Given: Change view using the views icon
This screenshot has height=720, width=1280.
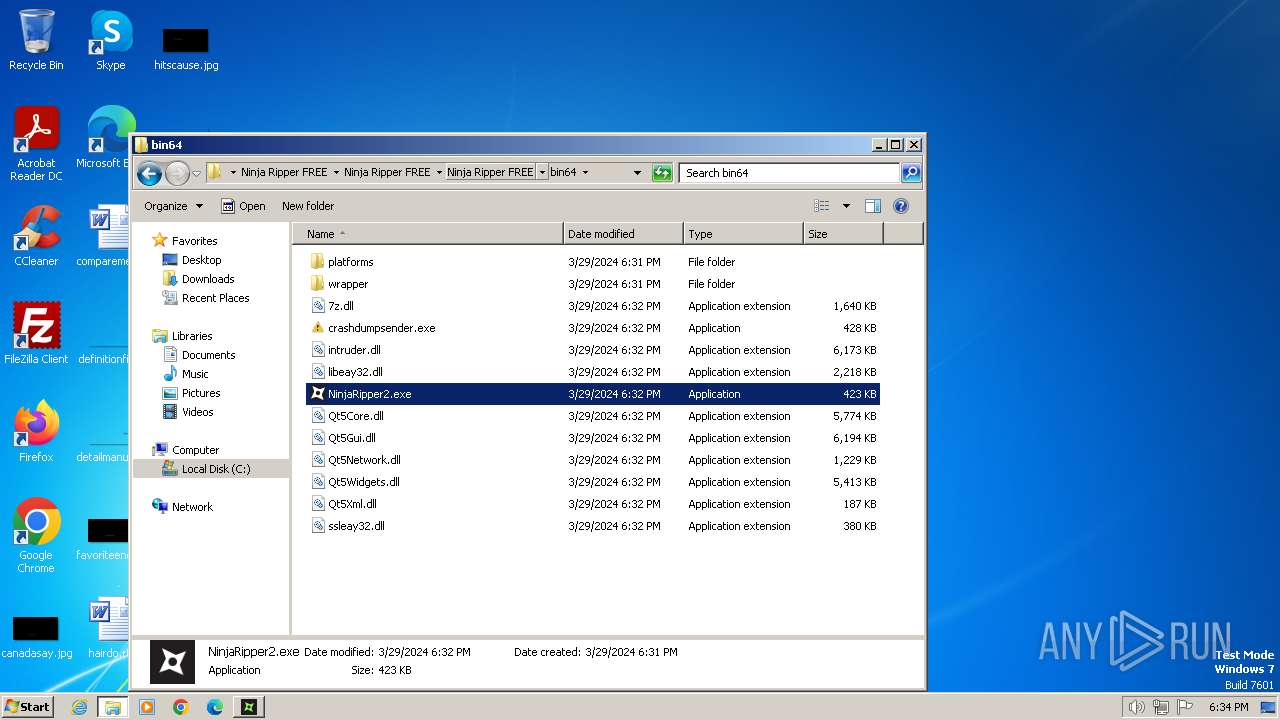Looking at the screenshot, I should click(822, 206).
